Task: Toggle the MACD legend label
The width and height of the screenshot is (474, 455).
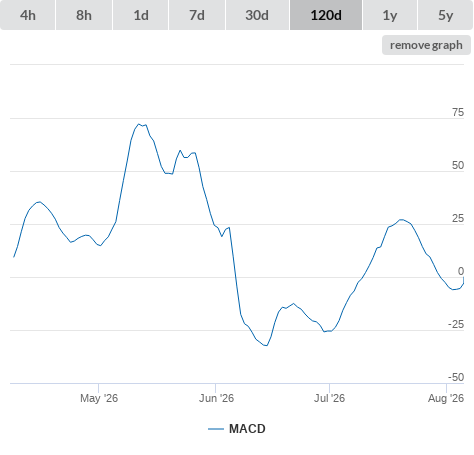Action: [x=247, y=429]
